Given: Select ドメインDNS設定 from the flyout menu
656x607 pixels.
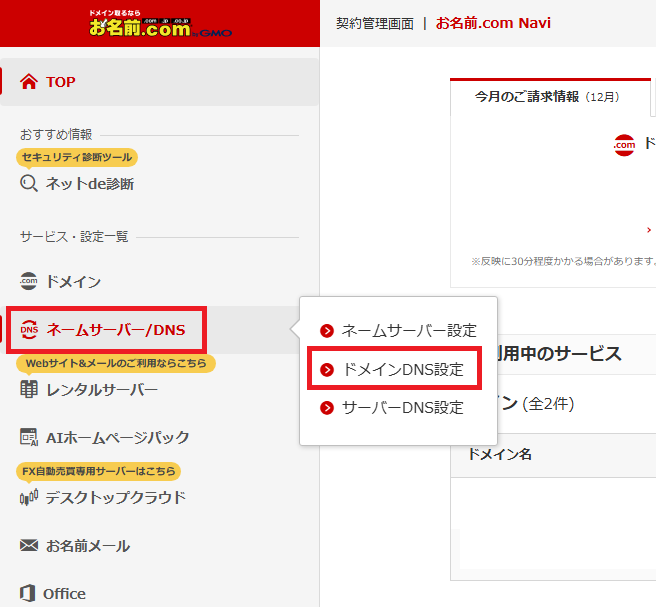Looking at the screenshot, I should coord(402,370).
